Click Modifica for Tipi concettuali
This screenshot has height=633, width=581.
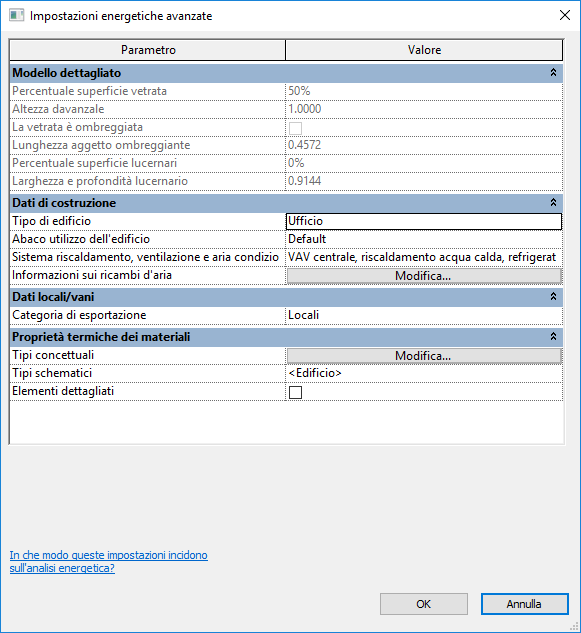tap(424, 356)
